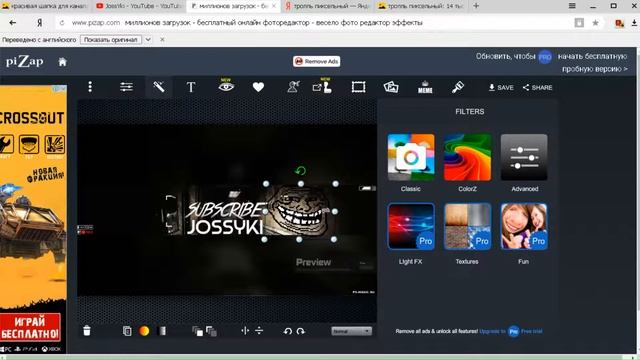Screen dimensions: 640x360
Task: Open the Fun Pro filters
Action: click(524, 227)
